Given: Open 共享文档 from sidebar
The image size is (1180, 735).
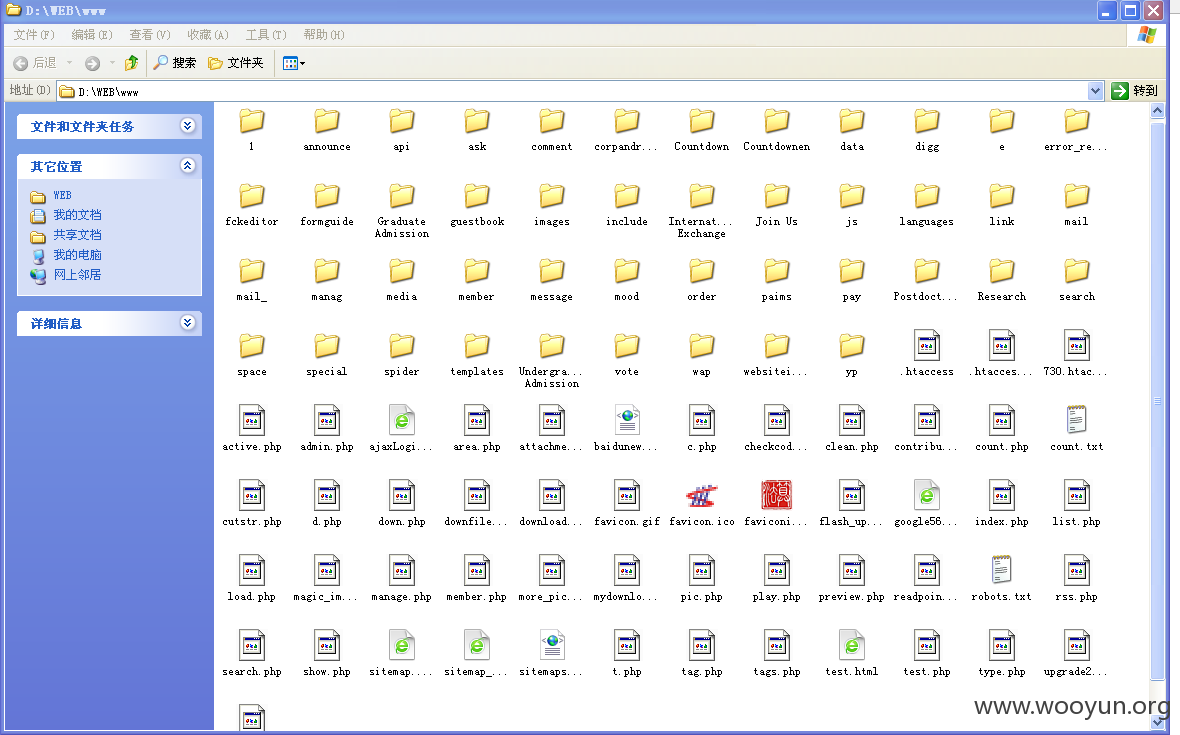Looking at the screenshot, I should [x=77, y=235].
